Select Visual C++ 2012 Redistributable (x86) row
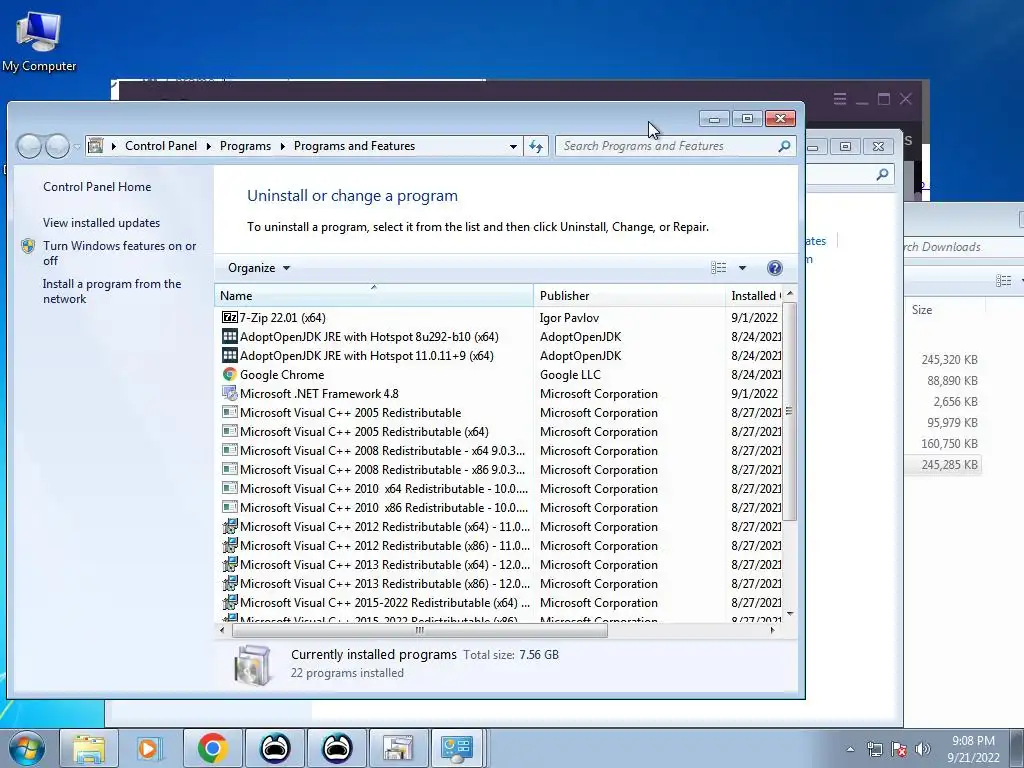This screenshot has width=1024, height=768. point(498,545)
